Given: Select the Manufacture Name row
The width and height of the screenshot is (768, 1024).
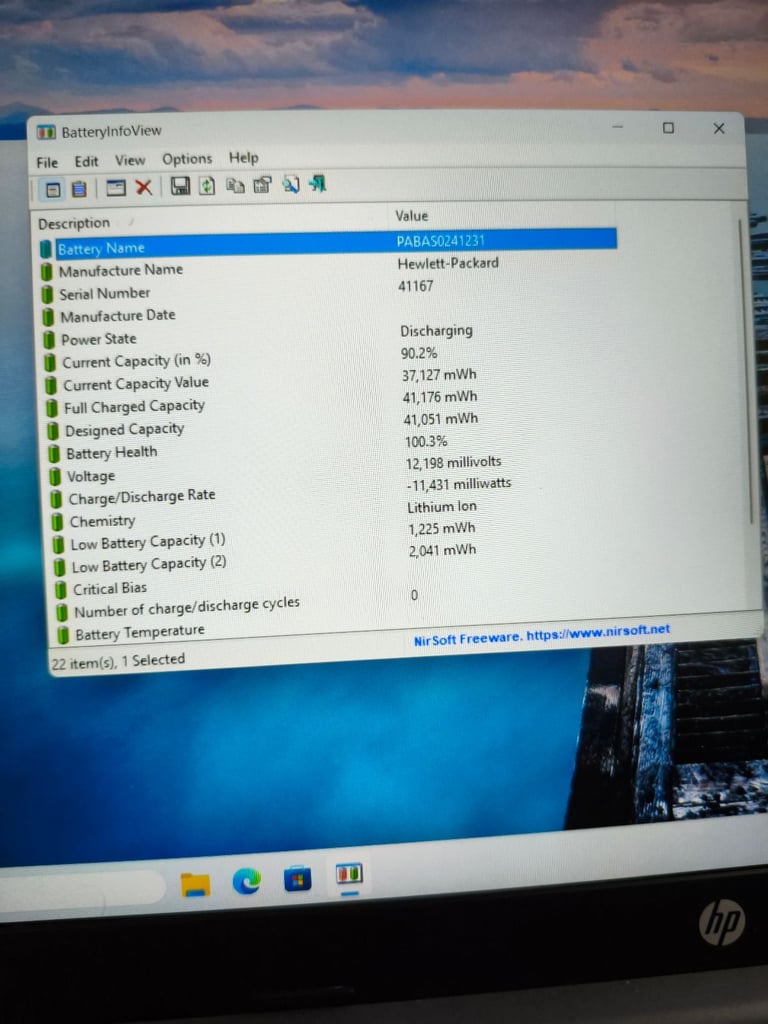Looking at the screenshot, I should [x=328, y=266].
